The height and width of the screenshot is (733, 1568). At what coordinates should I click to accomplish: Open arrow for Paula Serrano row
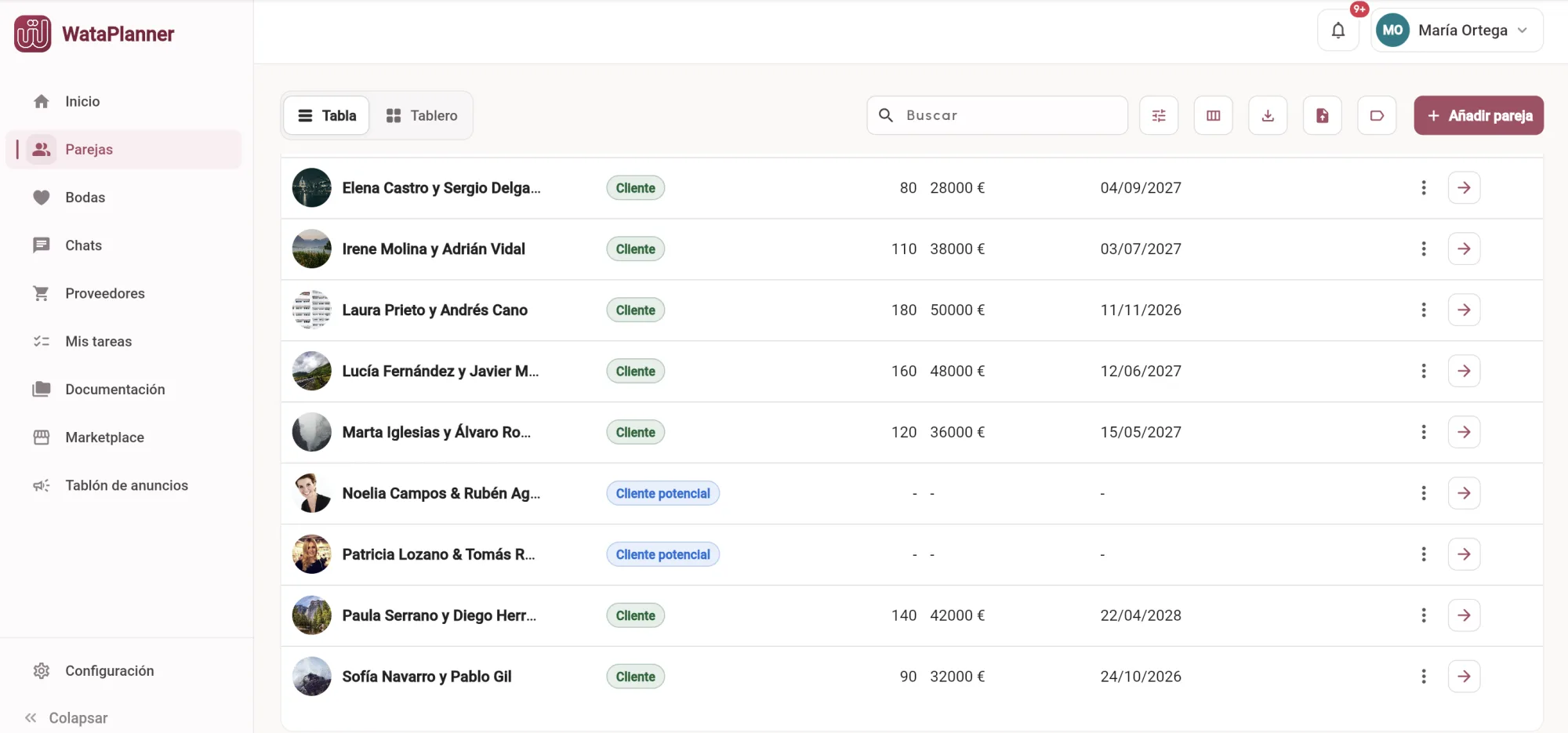click(1464, 615)
